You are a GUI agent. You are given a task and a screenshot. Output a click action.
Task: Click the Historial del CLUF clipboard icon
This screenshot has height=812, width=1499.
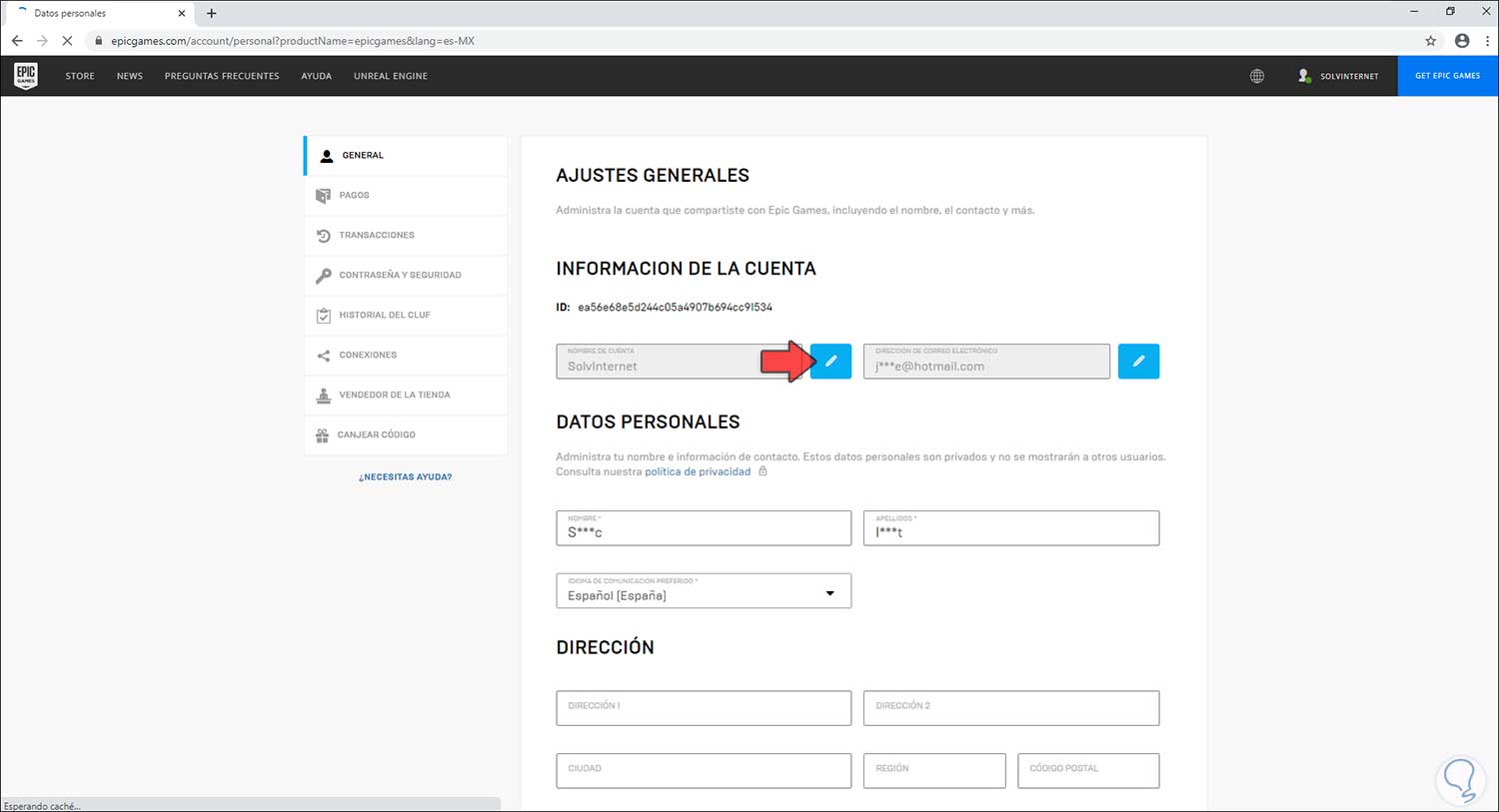(x=323, y=316)
